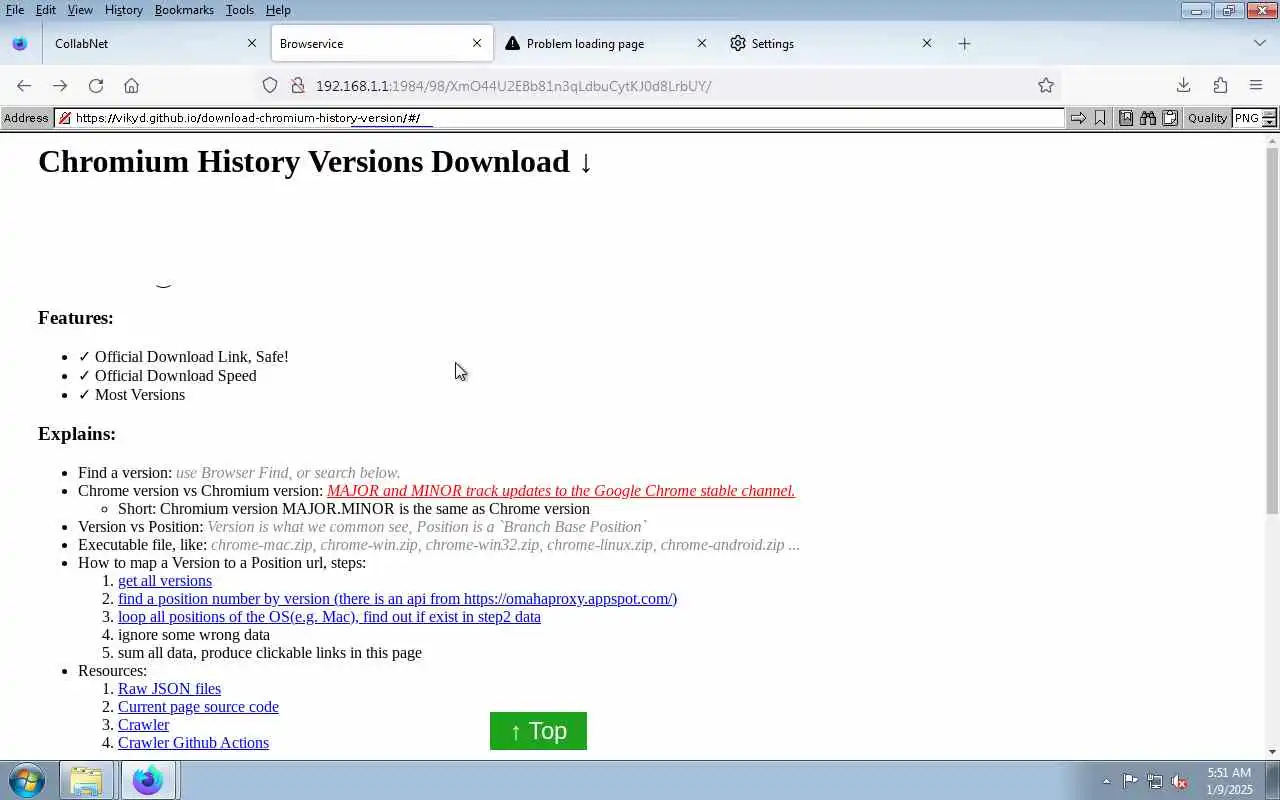Click the scrollbar down arrow
The image size is (1280, 800).
pyautogui.click(x=1272, y=752)
